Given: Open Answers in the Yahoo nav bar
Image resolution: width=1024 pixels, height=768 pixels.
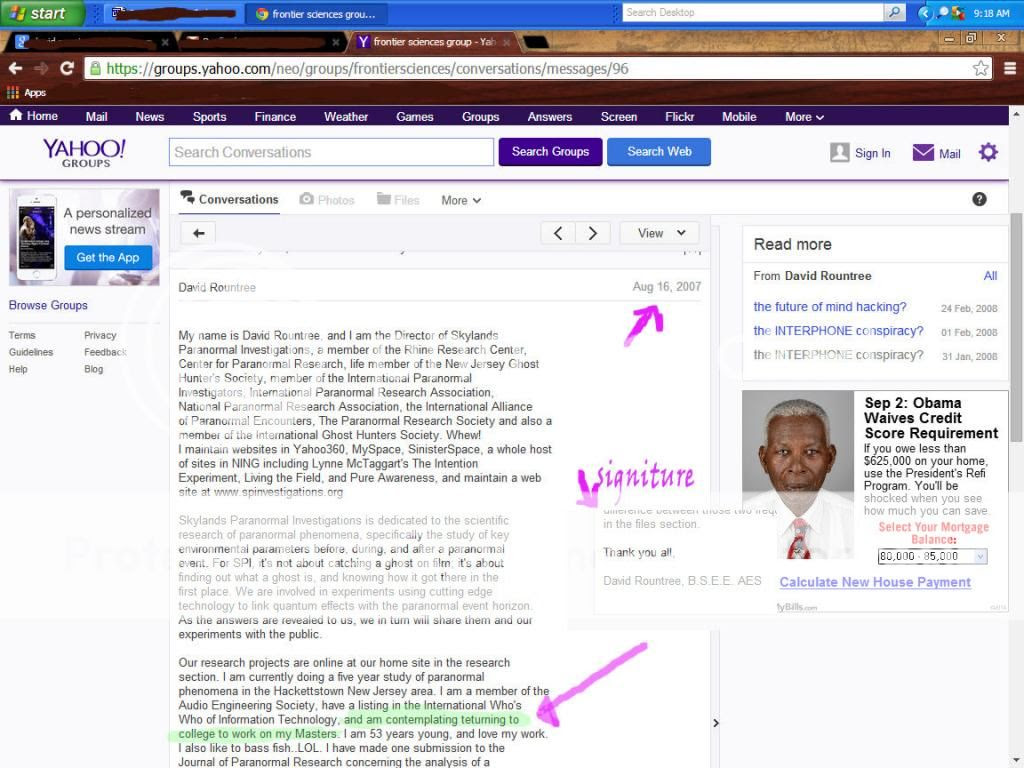Looking at the screenshot, I should click(550, 116).
